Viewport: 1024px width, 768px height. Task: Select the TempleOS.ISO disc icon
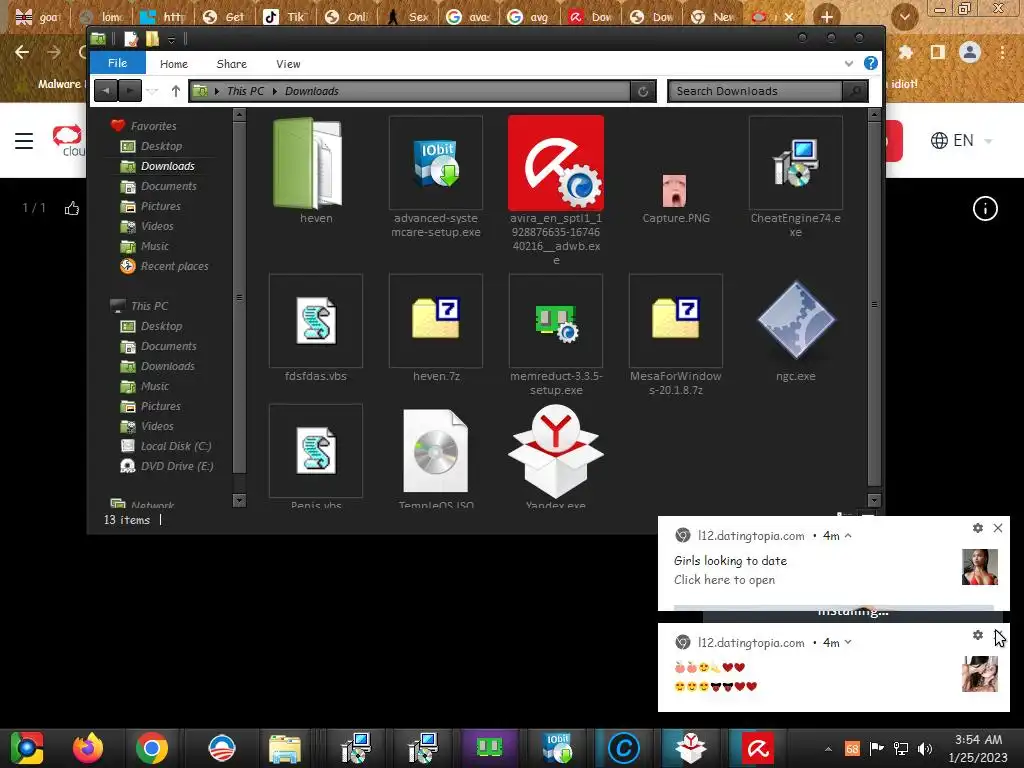click(436, 451)
